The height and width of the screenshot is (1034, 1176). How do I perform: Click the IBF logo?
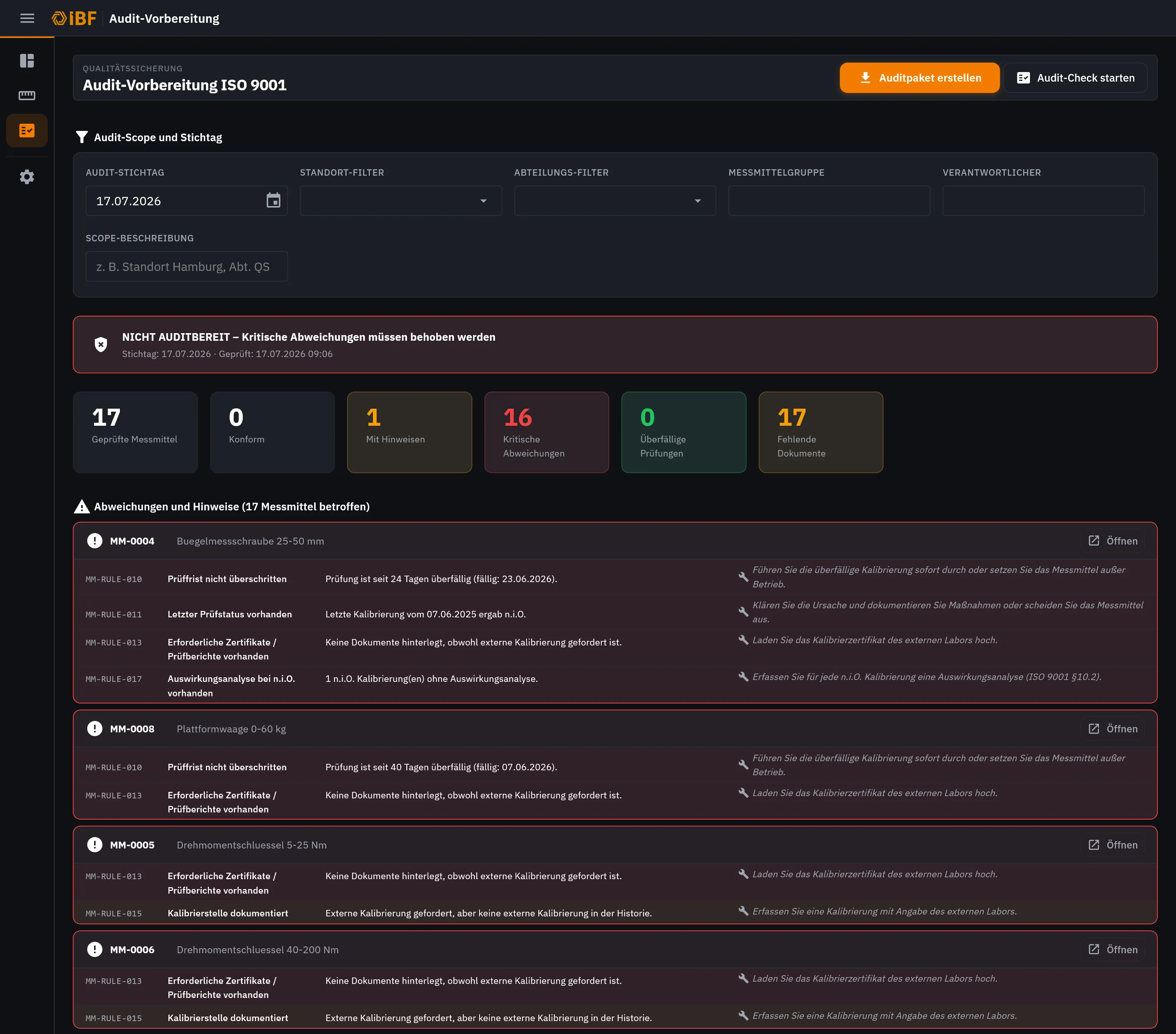coord(74,19)
